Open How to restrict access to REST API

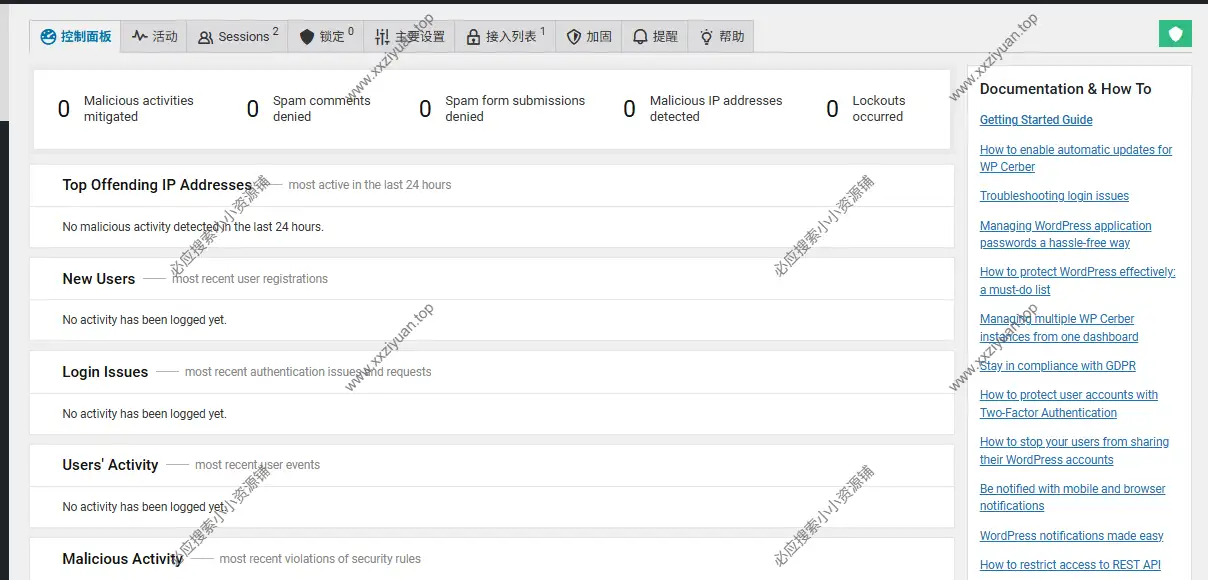coord(1069,564)
